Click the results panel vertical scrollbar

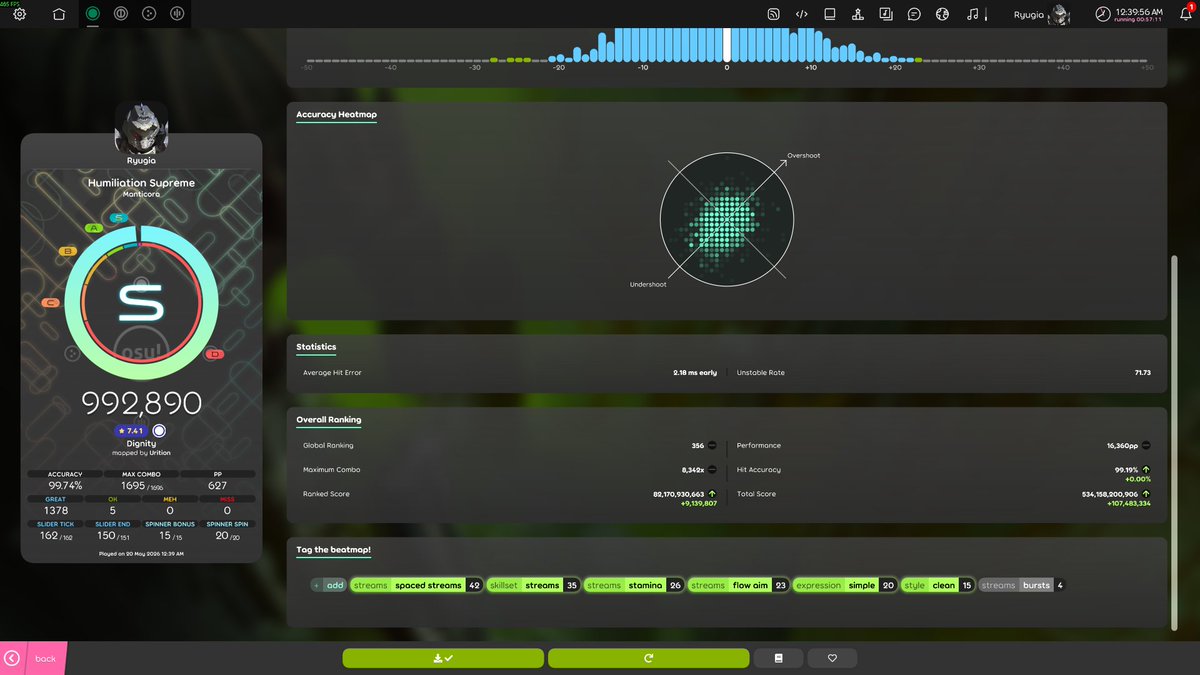[x=1176, y=442]
